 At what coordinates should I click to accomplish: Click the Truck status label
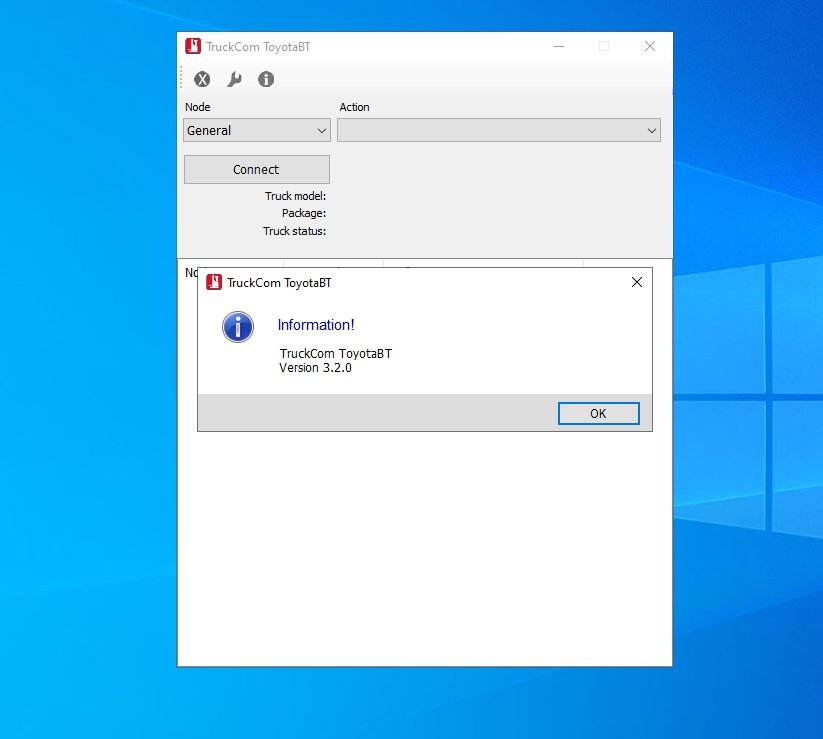[294, 231]
